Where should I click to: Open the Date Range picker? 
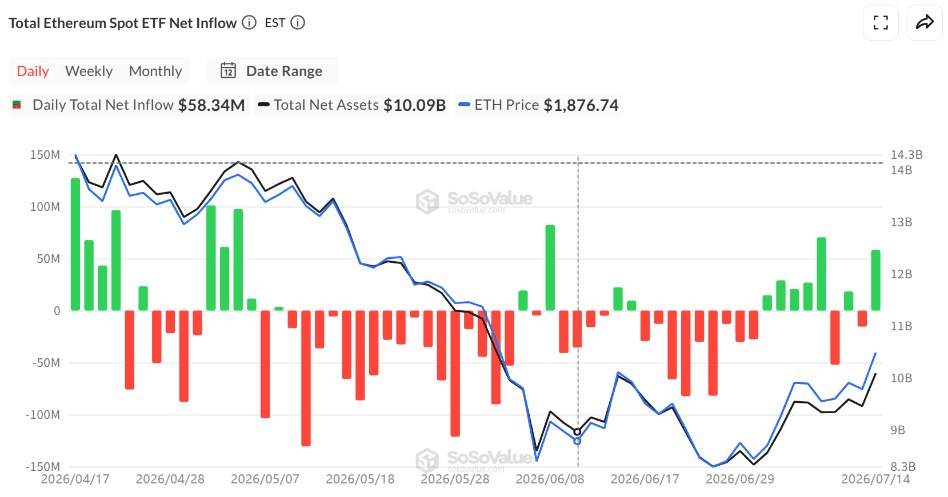click(272, 71)
